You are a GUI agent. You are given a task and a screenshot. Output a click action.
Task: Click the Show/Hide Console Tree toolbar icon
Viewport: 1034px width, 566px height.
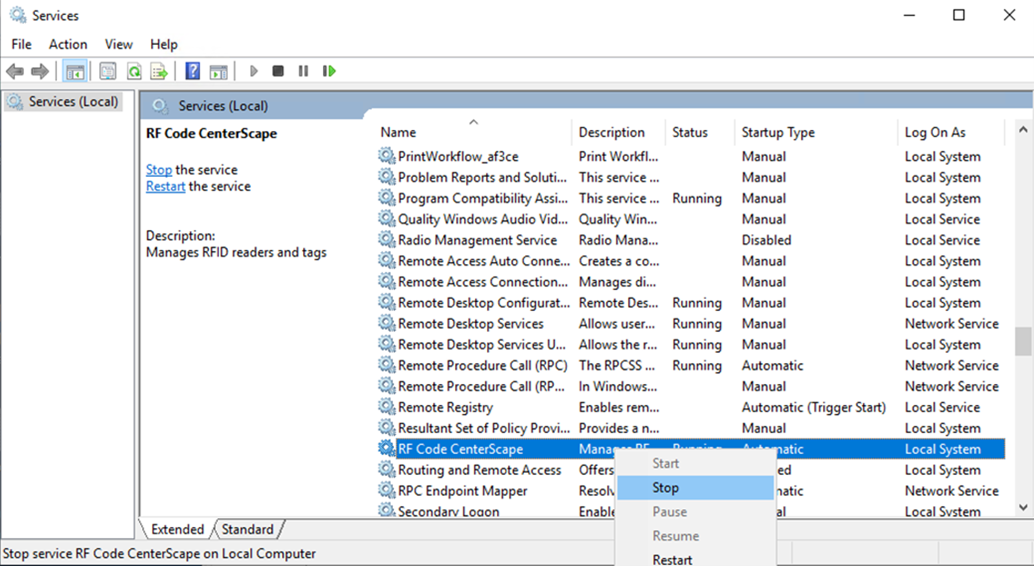[x=74, y=71]
